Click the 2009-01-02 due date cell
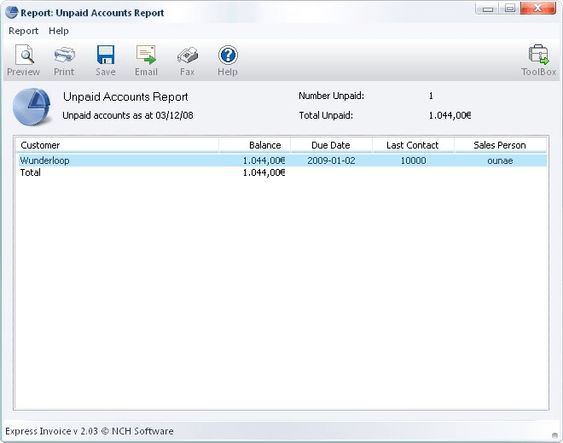 (x=331, y=160)
